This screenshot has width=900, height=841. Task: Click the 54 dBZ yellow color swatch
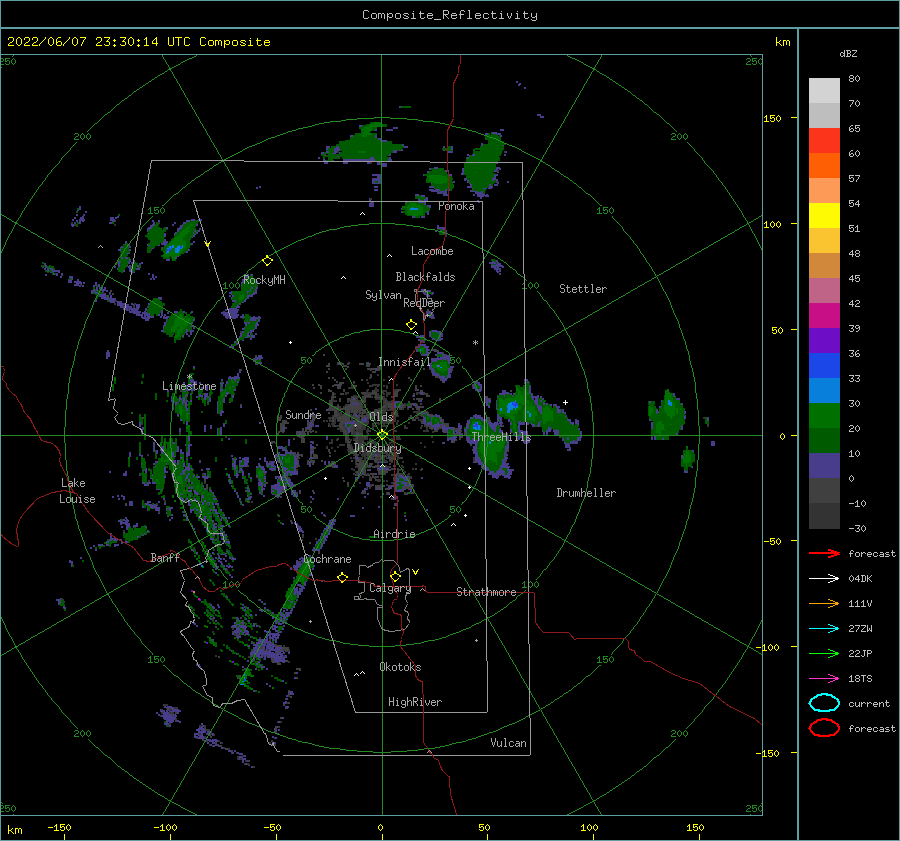[x=824, y=215]
